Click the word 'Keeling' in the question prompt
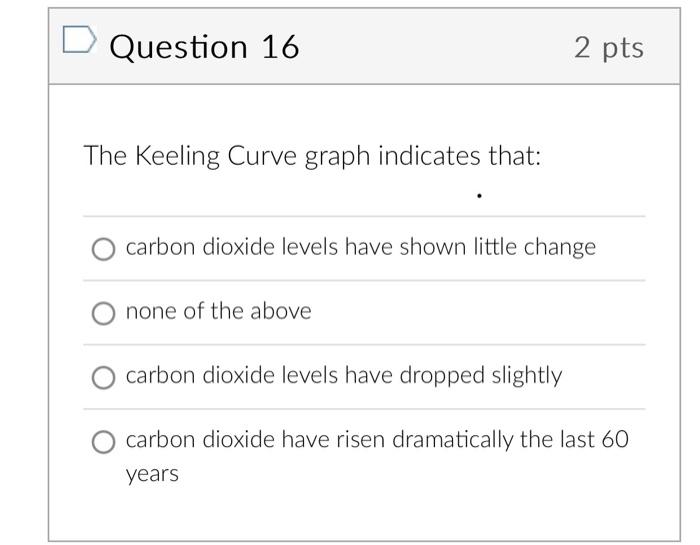 [175, 158]
